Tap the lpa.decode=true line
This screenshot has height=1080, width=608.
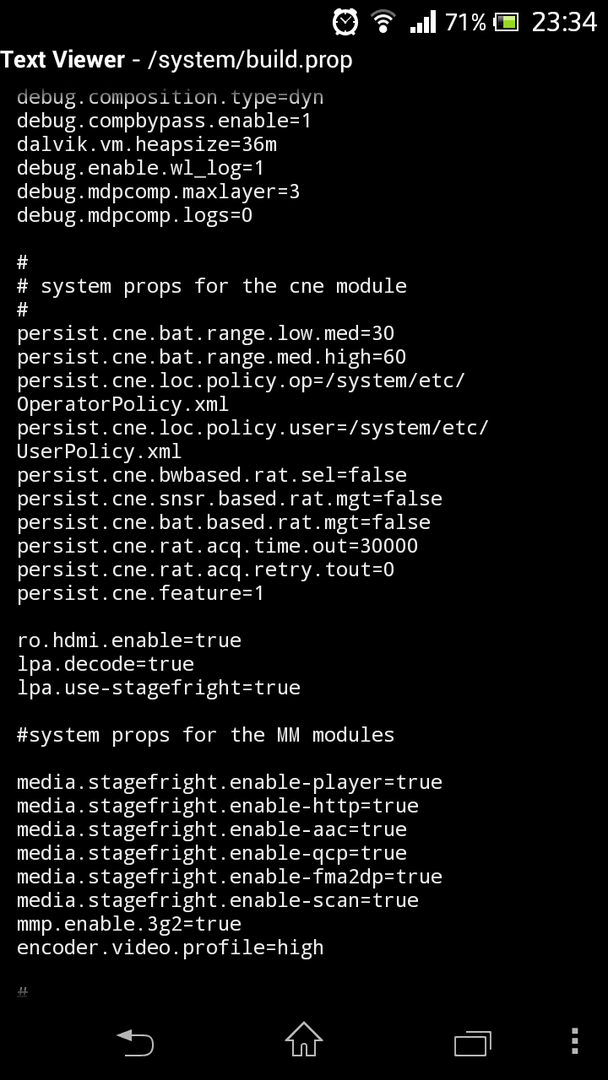click(x=105, y=665)
